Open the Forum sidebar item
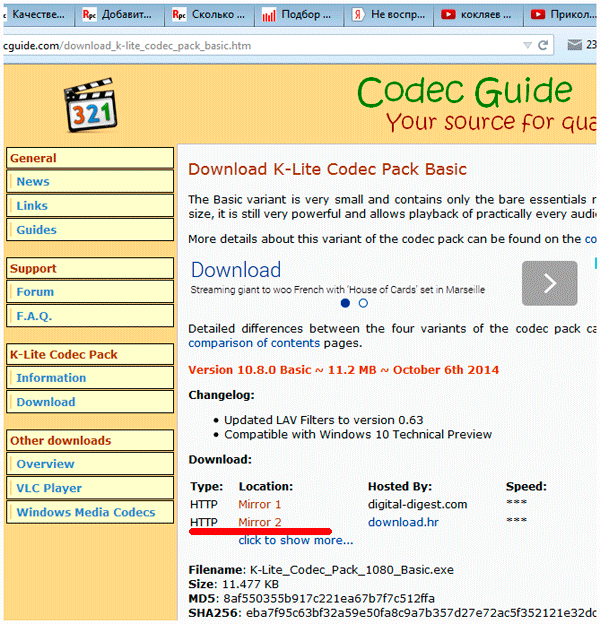600x624 pixels. [90, 292]
